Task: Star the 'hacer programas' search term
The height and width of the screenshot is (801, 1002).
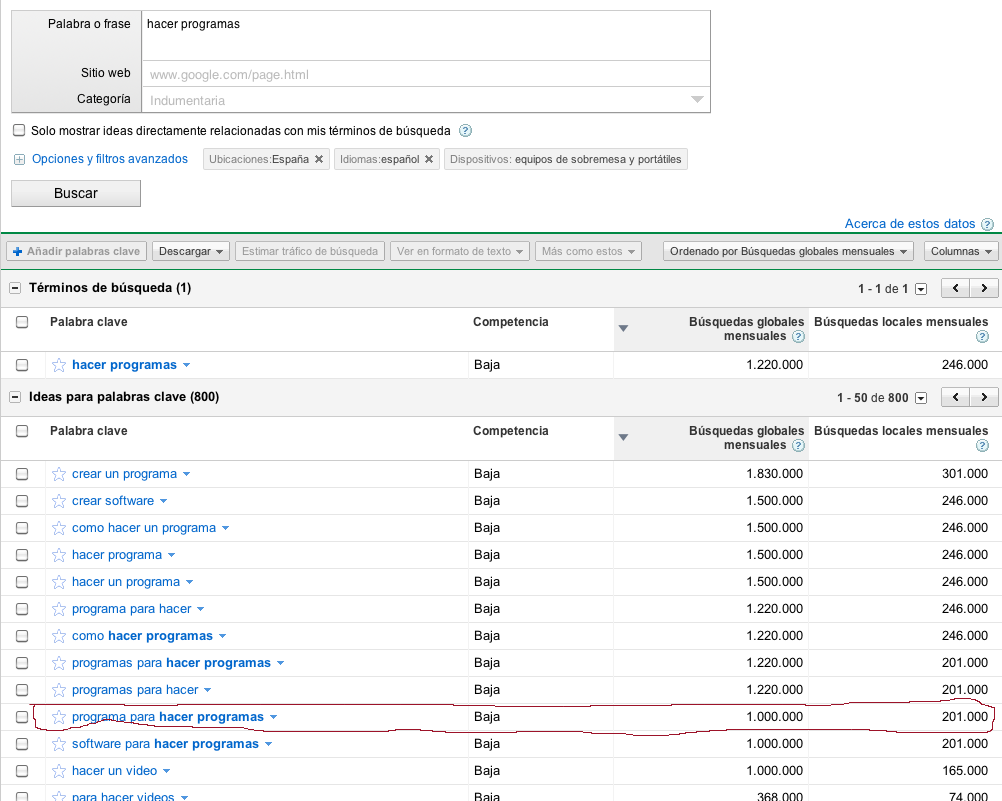Action: click(59, 365)
